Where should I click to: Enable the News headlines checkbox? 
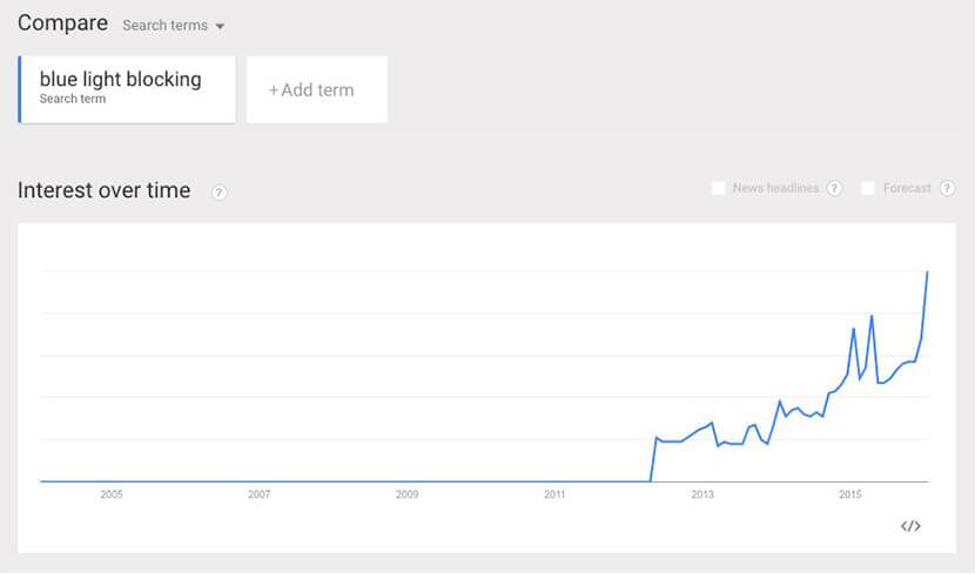click(718, 188)
